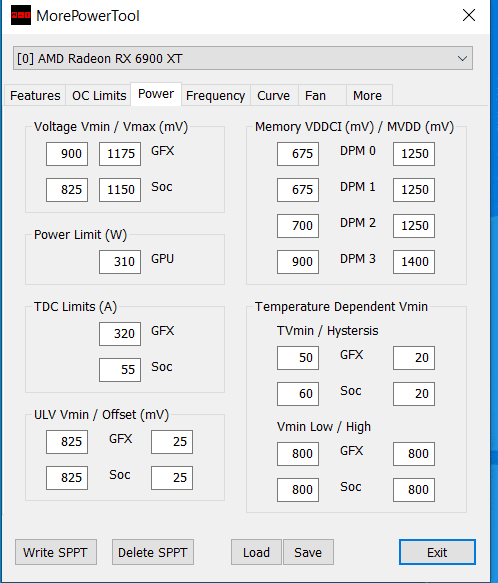Click the "Vmin Low / High" label

pos(324,426)
